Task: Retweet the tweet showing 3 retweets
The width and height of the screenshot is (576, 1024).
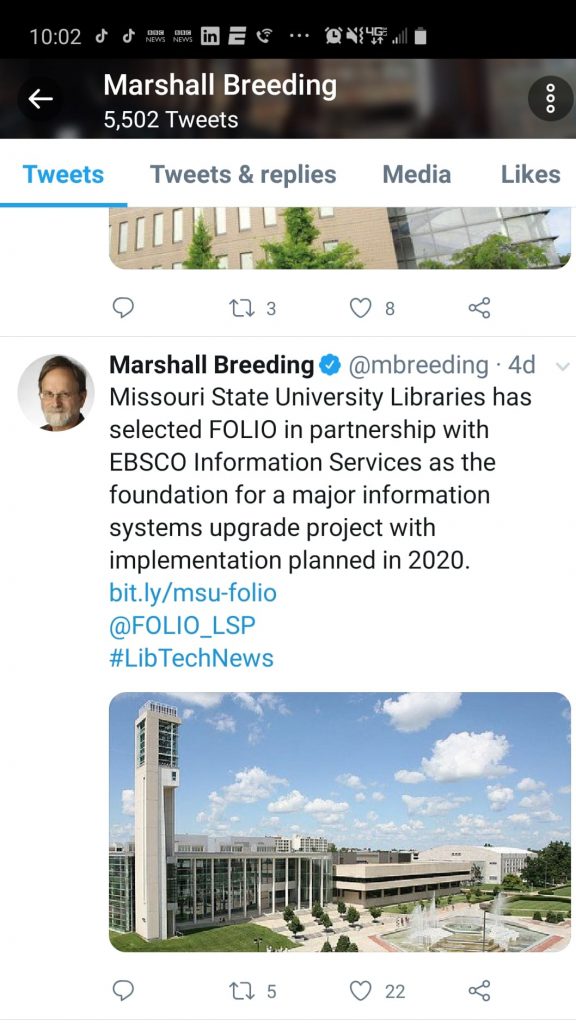Action: [x=240, y=308]
